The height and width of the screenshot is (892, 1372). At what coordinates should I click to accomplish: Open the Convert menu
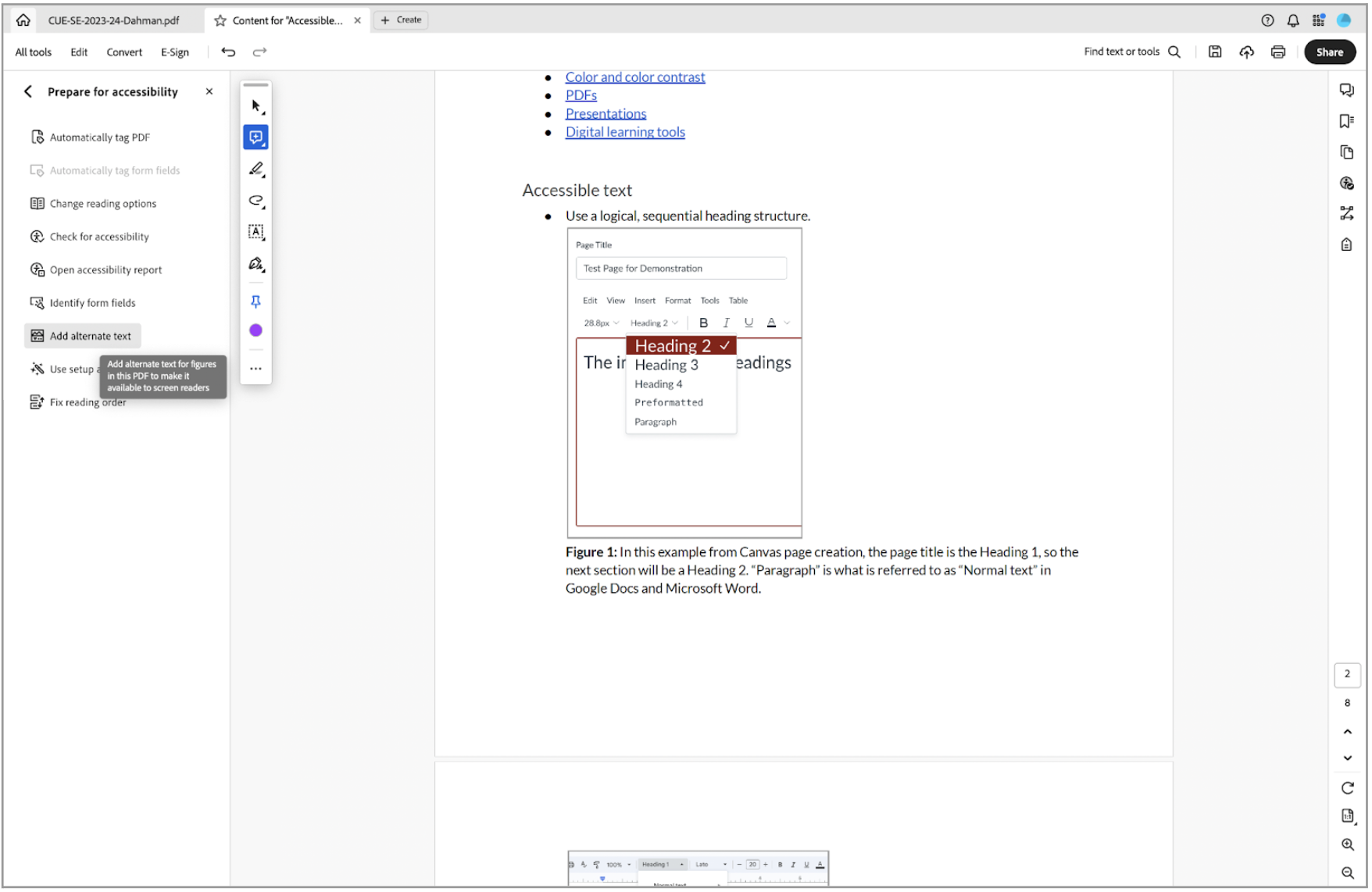[123, 52]
